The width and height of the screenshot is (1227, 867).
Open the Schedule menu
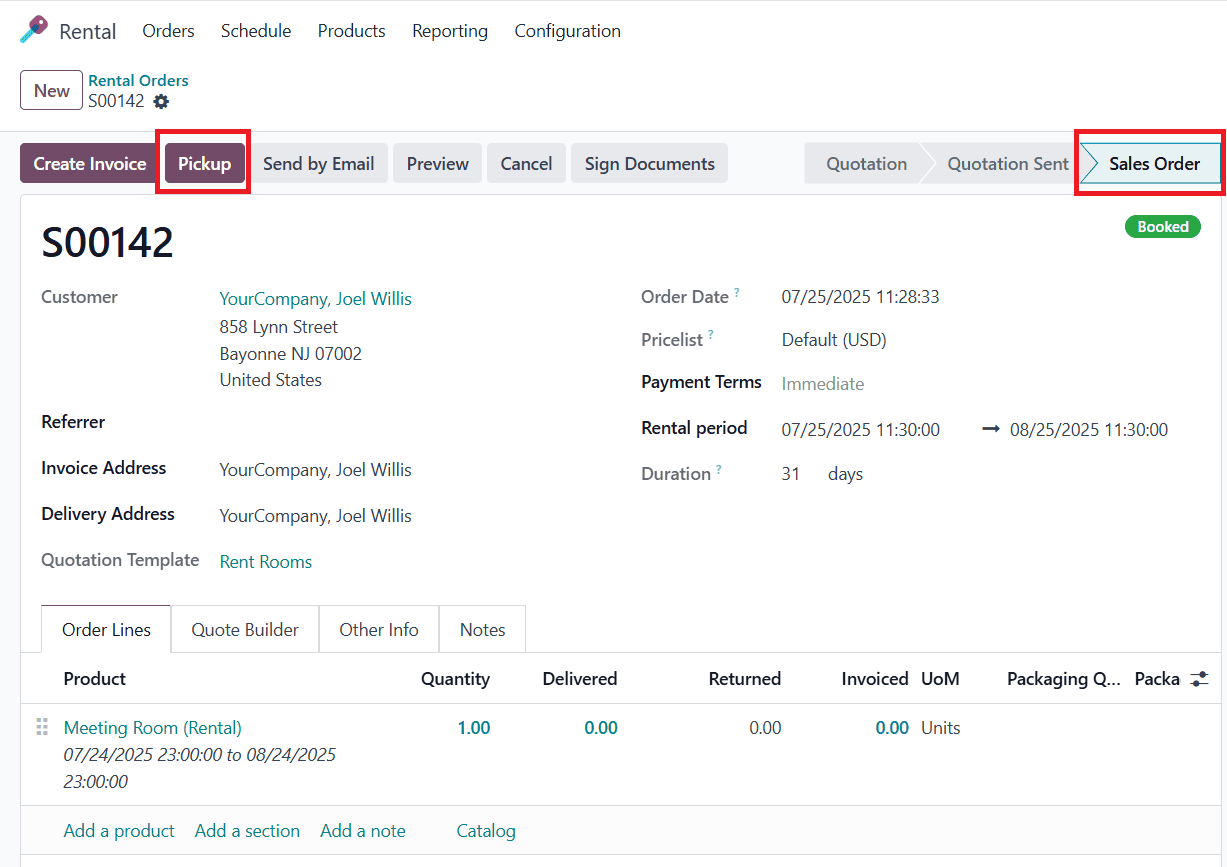(x=256, y=31)
